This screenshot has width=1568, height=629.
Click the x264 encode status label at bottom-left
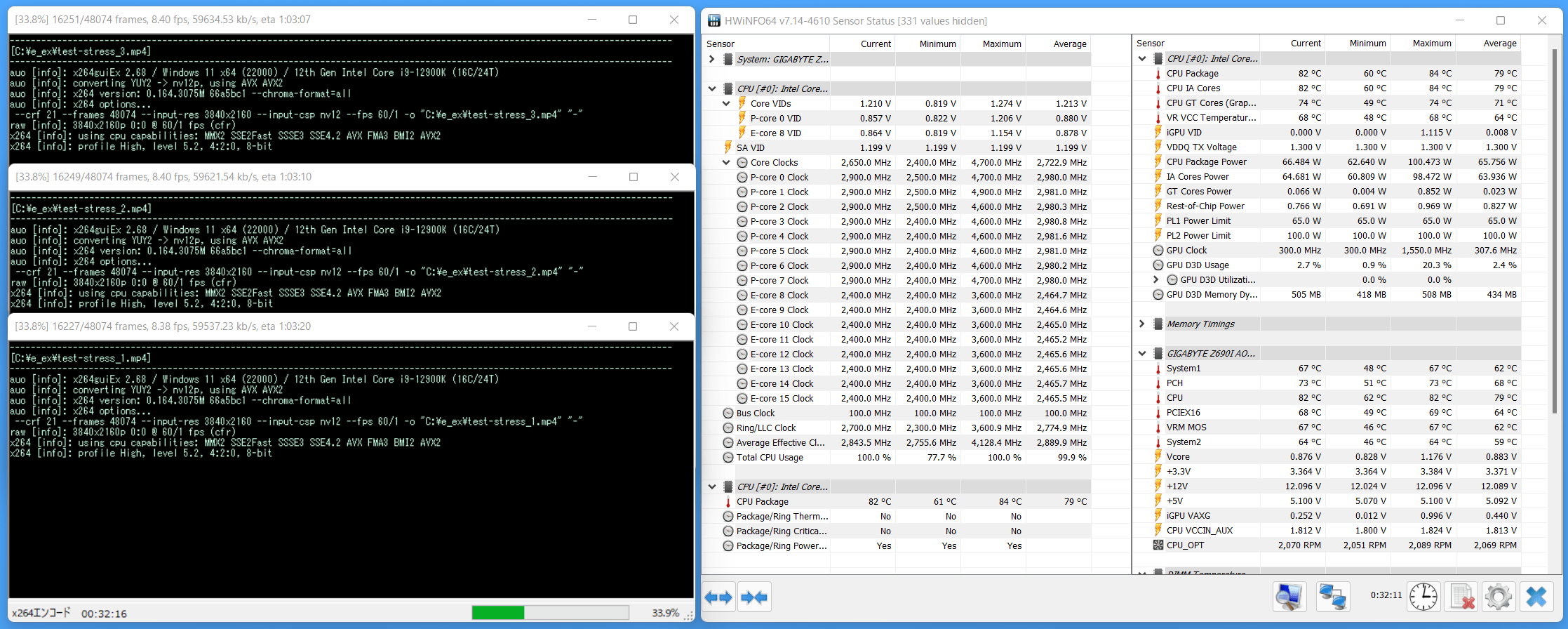pyautogui.click(x=41, y=613)
